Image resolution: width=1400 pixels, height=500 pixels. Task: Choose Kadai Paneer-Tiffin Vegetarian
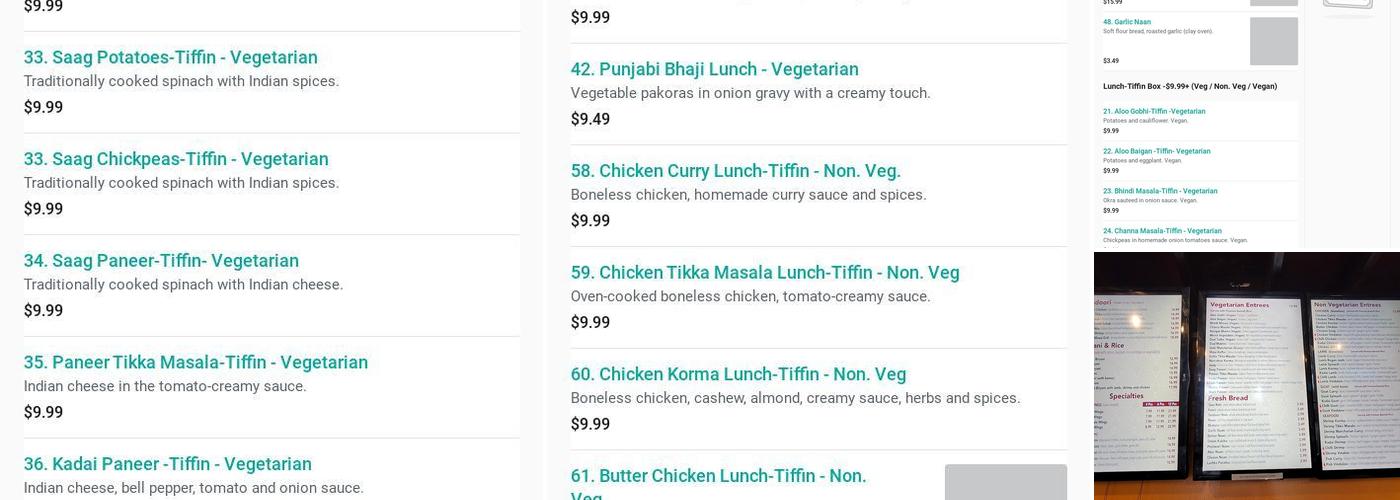tap(167, 464)
